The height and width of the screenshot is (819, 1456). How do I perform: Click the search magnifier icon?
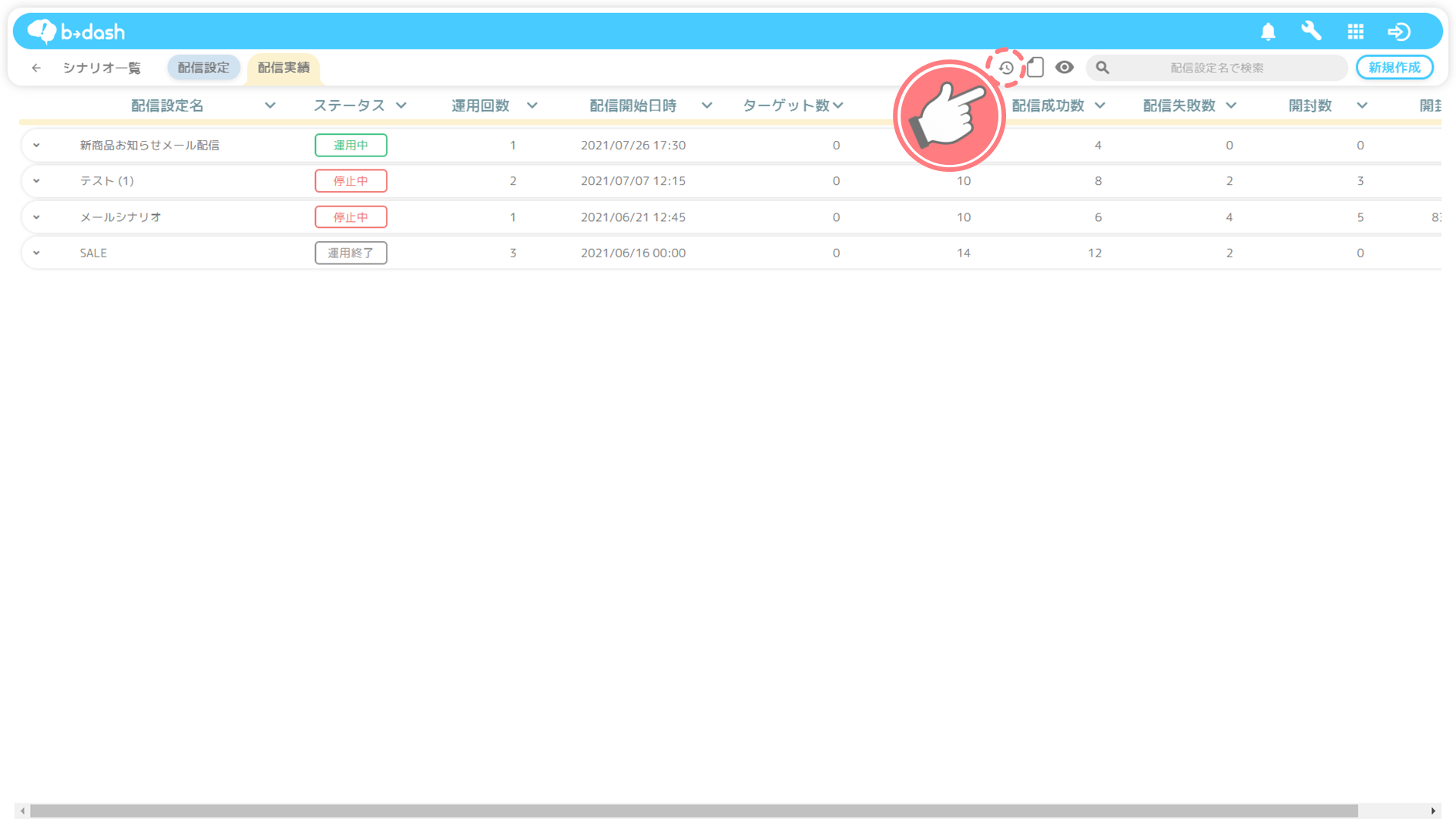[x=1102, y=68]
